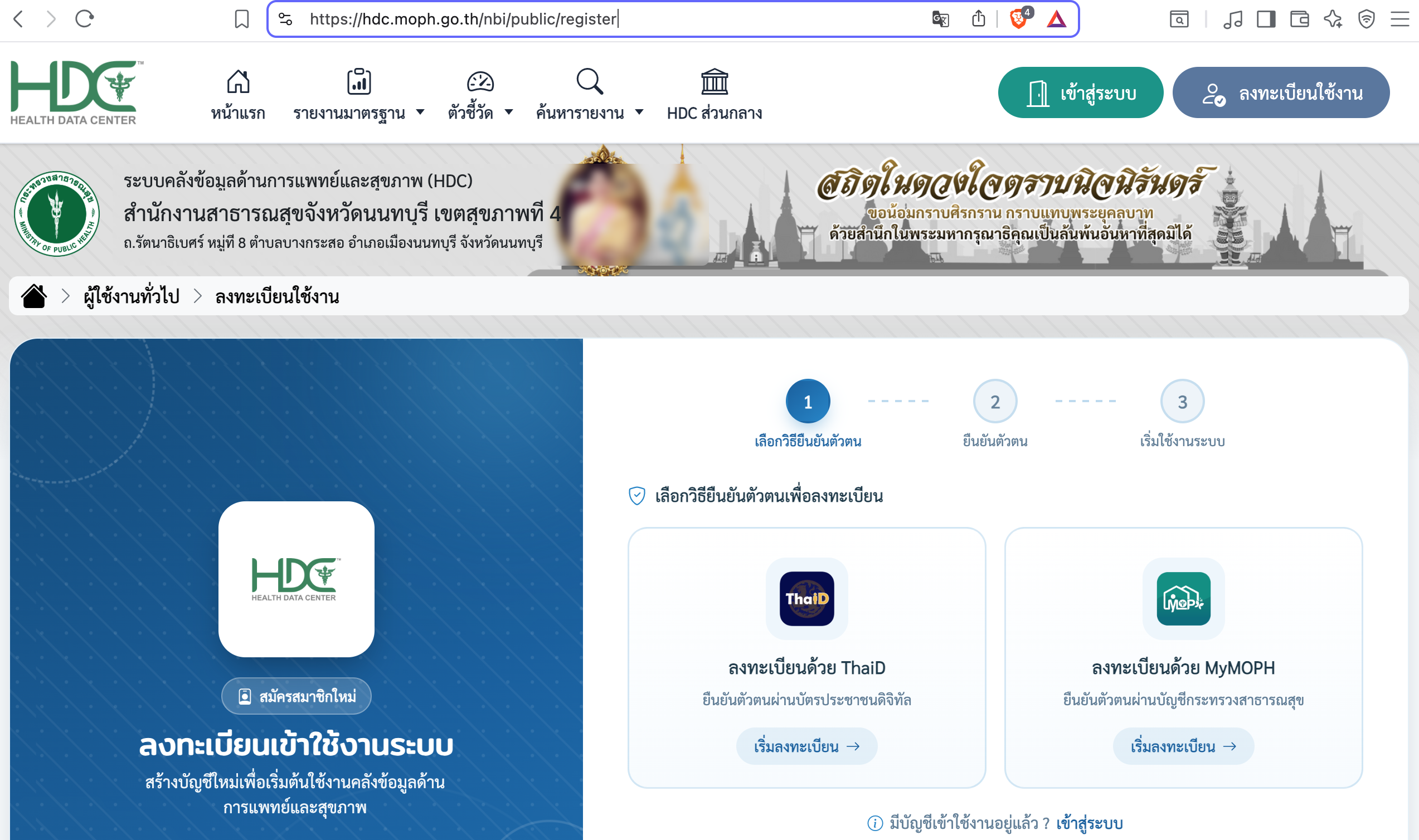Select step 1 เลือกวิธียืนยันตัวตน circle
1419x840 pixels.
[808, 401]
